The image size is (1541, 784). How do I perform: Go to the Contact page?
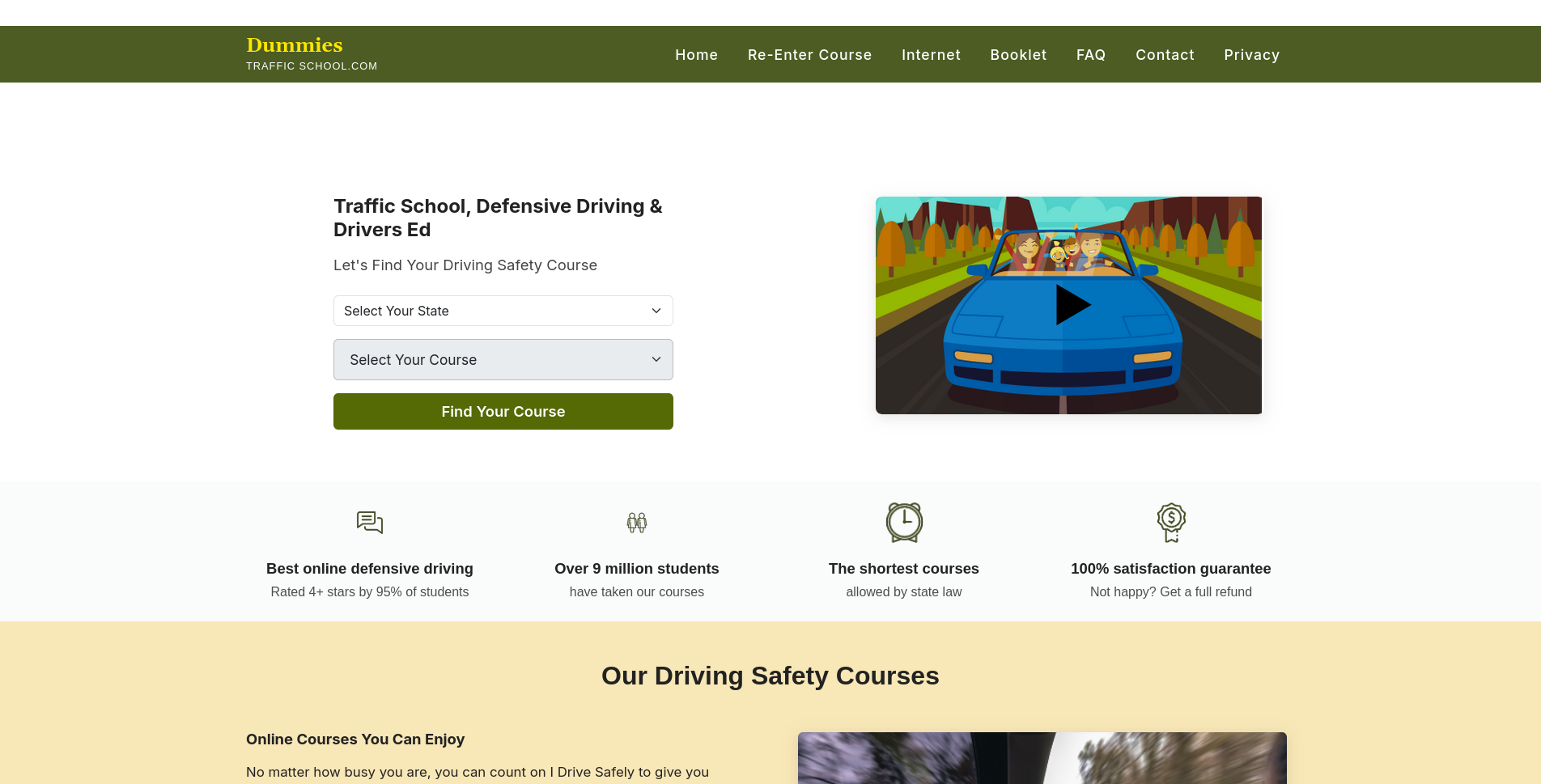click(1165, 55)
